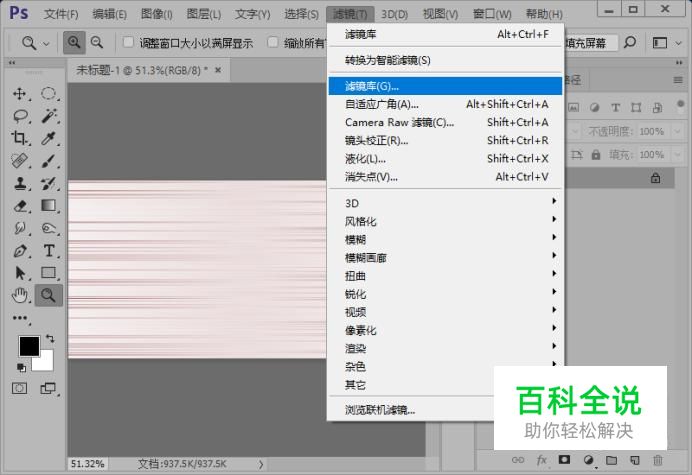Select the Type tool

pos(49,251)
